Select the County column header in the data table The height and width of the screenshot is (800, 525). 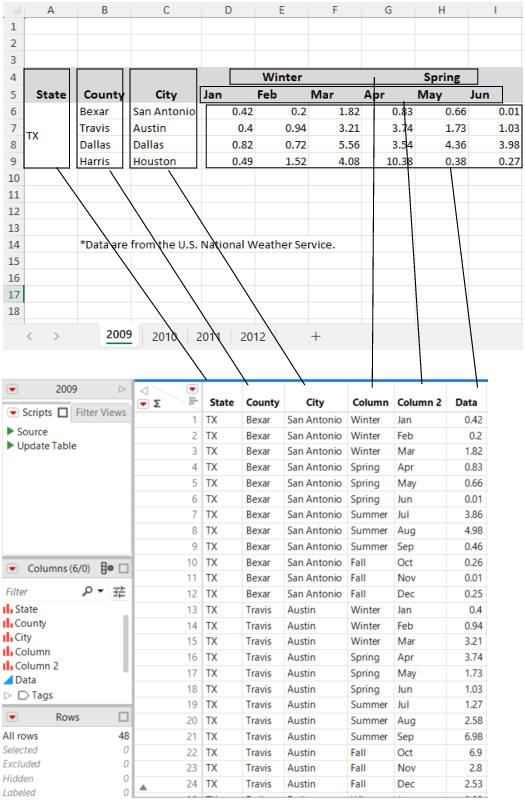click(263, 403)
